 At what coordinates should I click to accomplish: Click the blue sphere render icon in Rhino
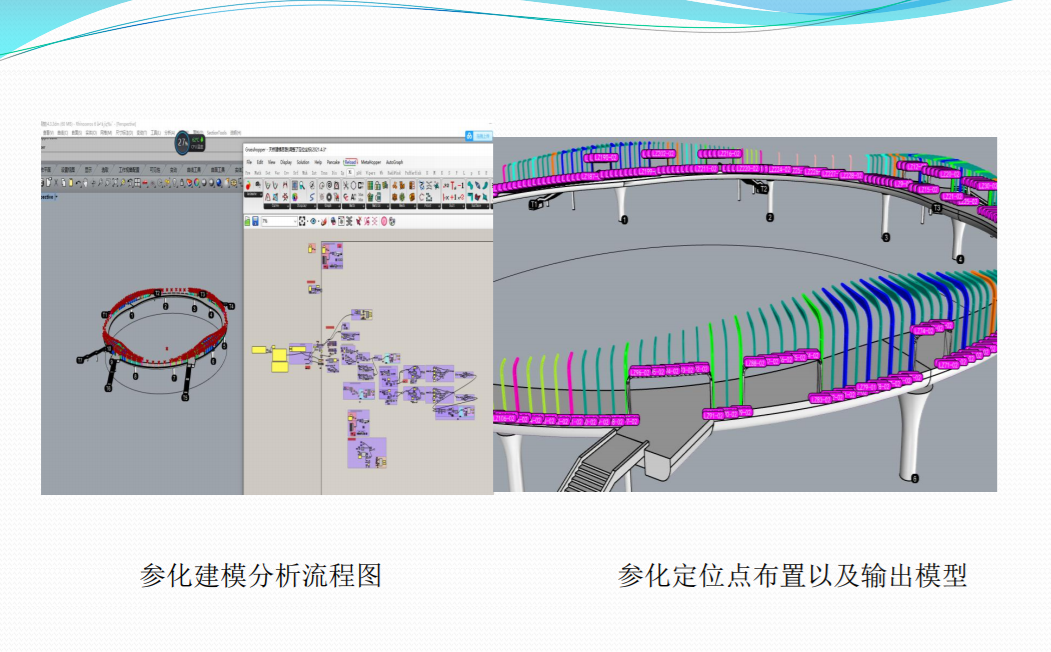click(x=219, y=182)
